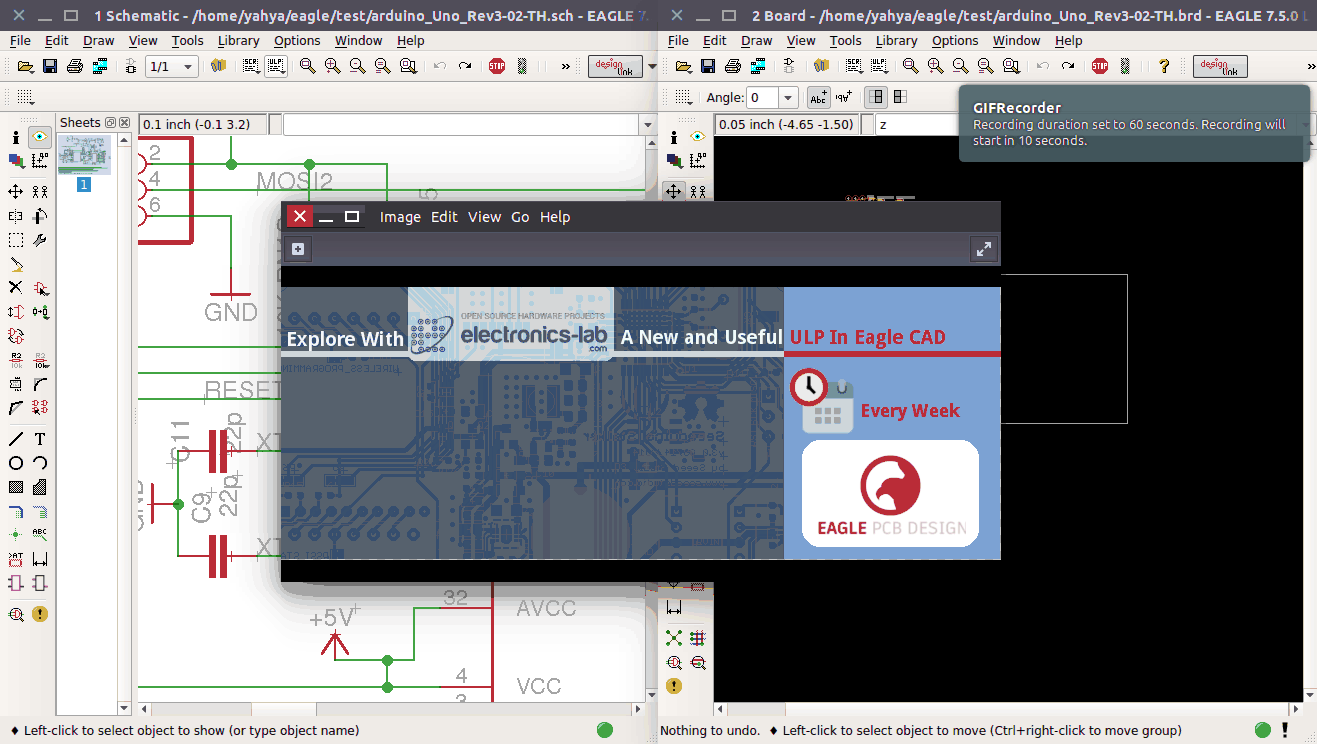The width and height of the screenshot is (1317, 744).
Task: Expand Schematic toolbar overflow chevron
Action: click(x=565, y=66)
